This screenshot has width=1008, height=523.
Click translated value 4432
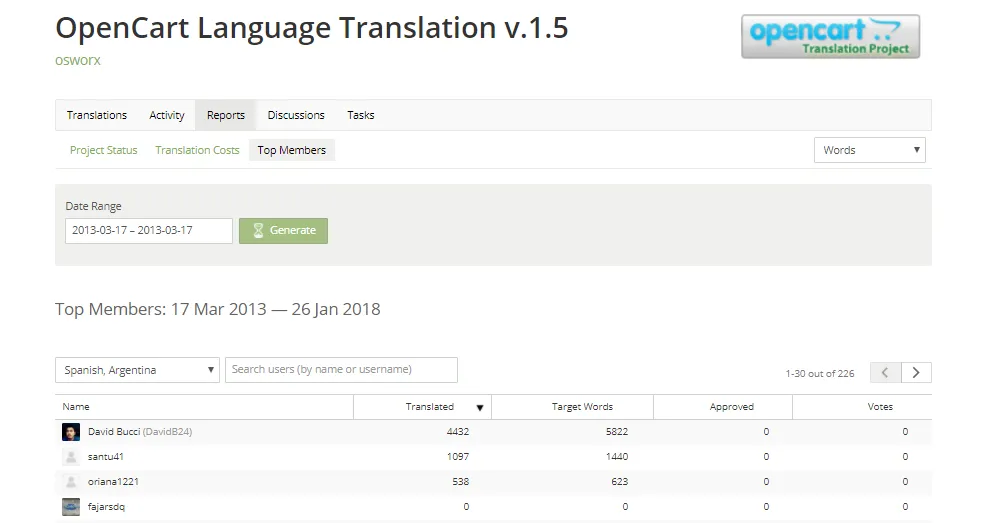(x=458, y=432)
